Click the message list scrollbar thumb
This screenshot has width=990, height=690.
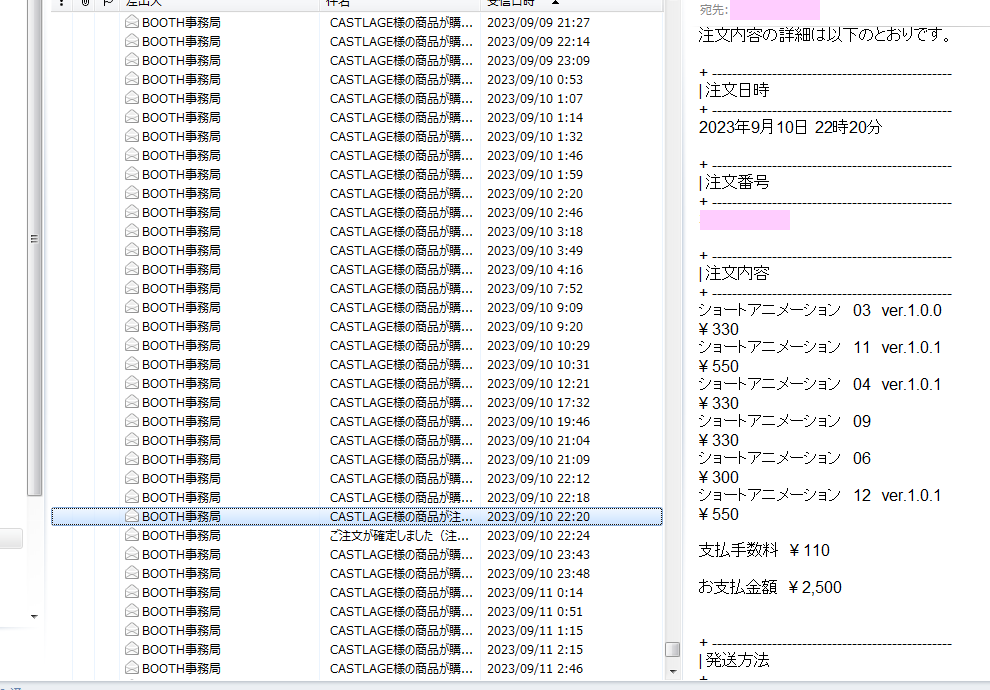pyautogui.click(x=673, y=650)
